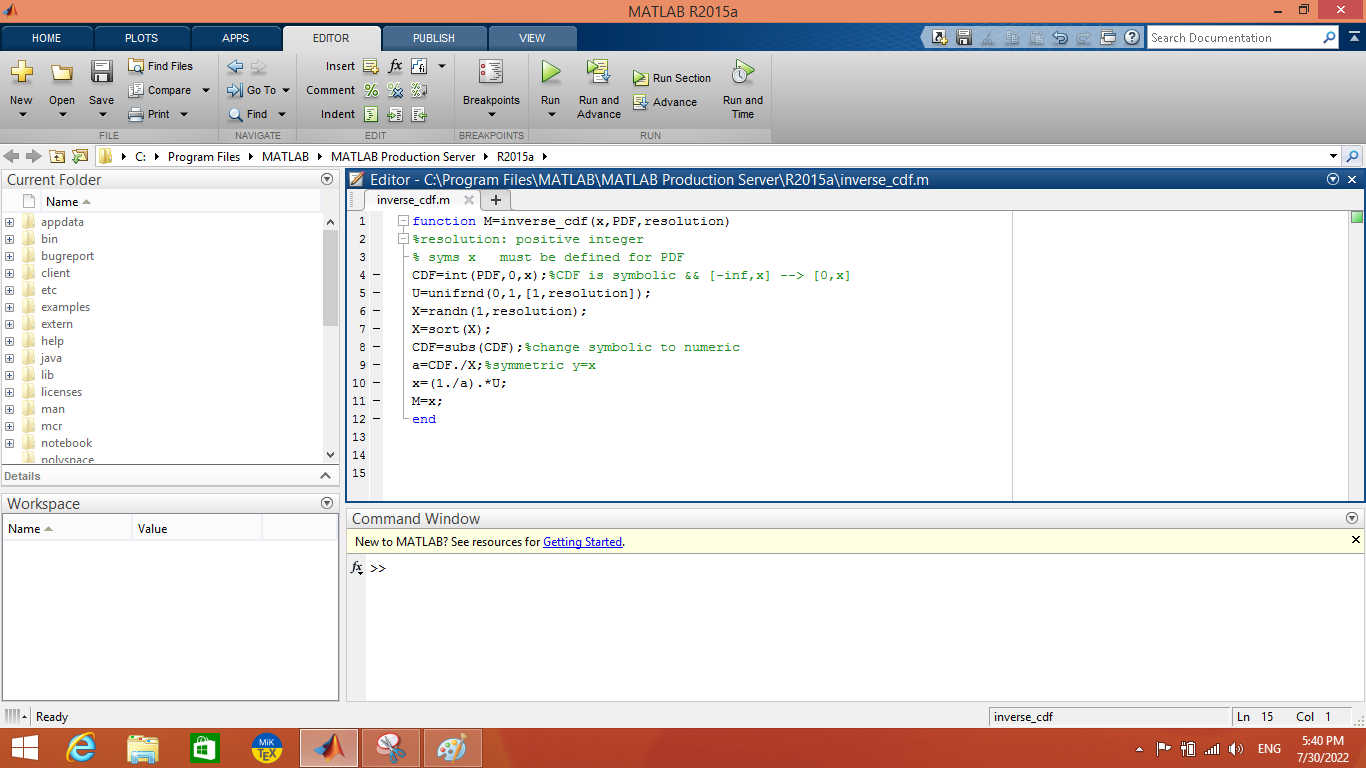Click the increase indent icon

click(x=395, y=114)
